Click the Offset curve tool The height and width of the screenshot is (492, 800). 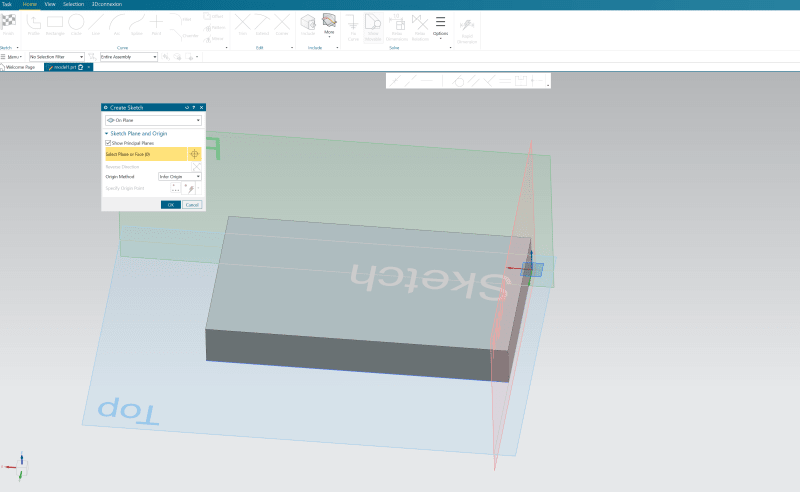tap(214, 16)
